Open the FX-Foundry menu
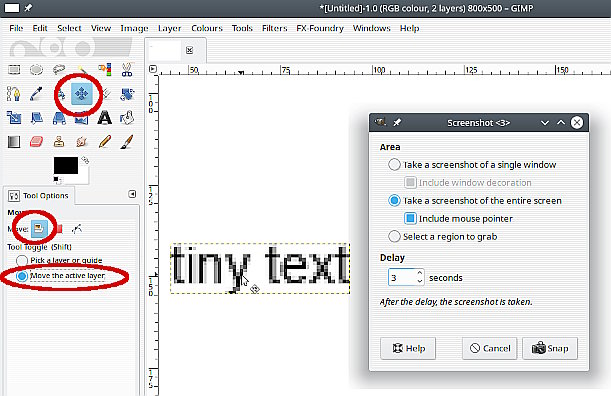Viewport: 611px width, 396px height. click(x=320, y=28)
